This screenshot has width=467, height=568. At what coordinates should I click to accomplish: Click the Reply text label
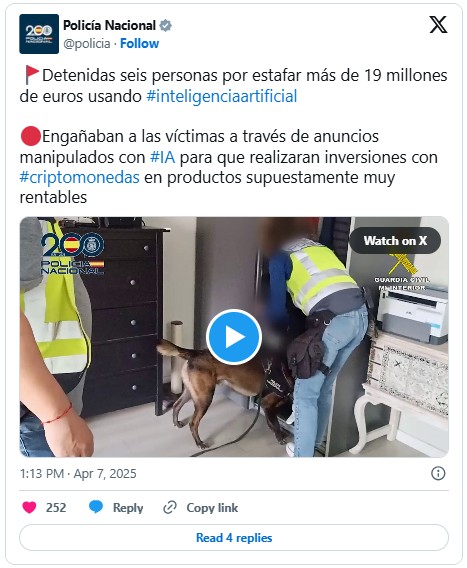[x=128, y=508]
